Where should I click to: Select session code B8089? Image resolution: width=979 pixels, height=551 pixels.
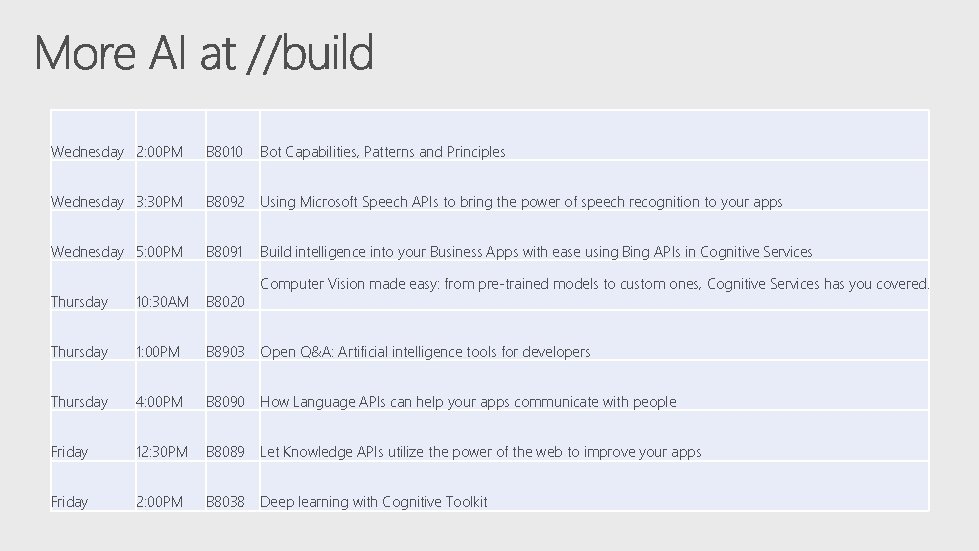[x=225, y=452]
